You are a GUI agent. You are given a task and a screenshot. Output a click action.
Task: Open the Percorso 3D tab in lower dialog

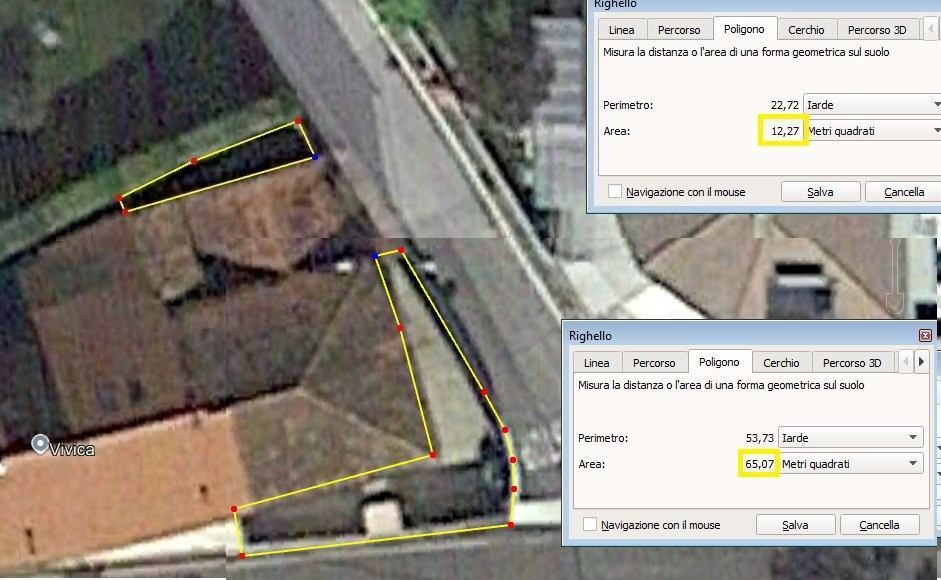pyautogui.click(x=852, y=363)
